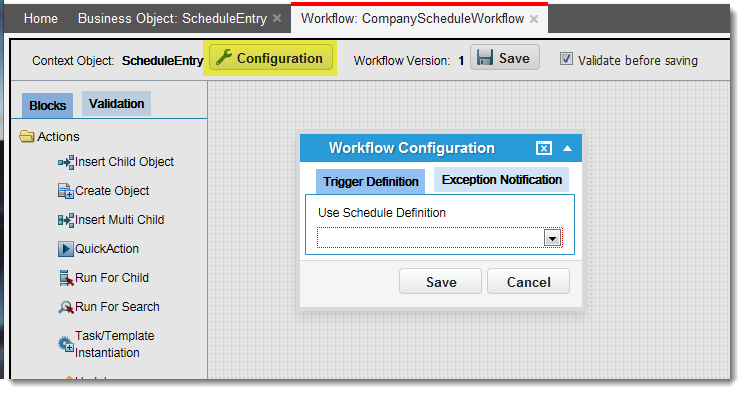Viewport: 745px width, 394px height.
Task: Click the Task/Template Instantiation gear icon
Action: point(66,344)
